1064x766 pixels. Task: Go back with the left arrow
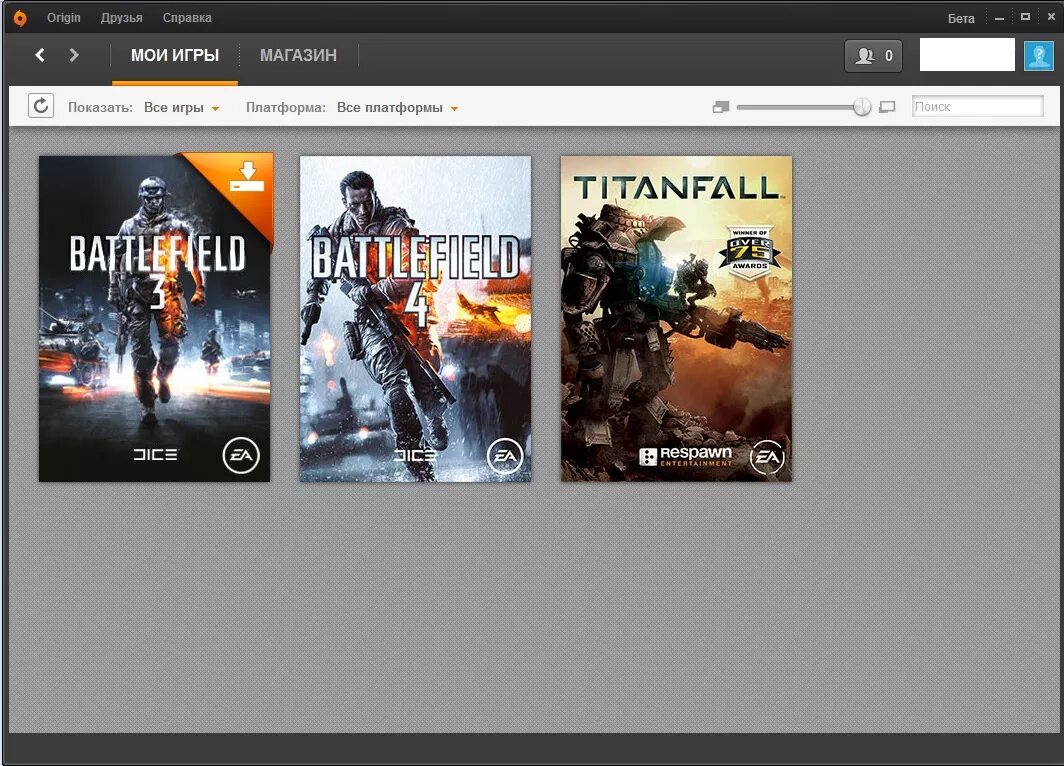tap(40, 55)
